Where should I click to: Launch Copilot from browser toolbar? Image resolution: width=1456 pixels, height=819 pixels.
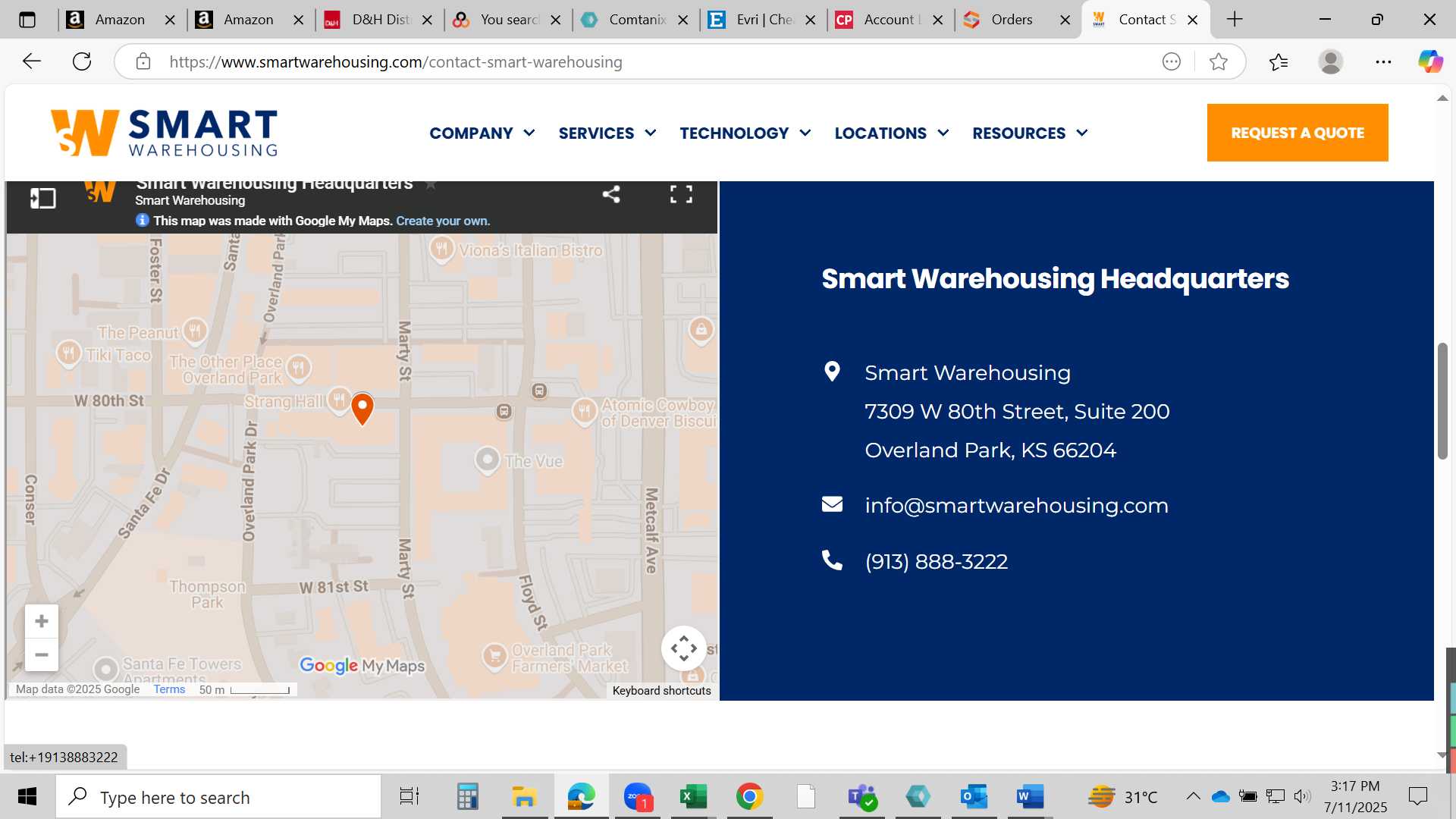click(1430, 61)
